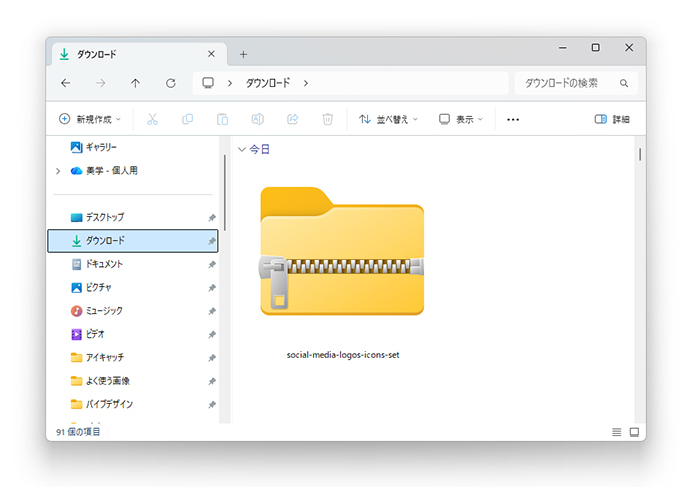This screenshot has width=700, height=487.
Task: Expand chevron after PC icon in address bar
Action: 230,83
